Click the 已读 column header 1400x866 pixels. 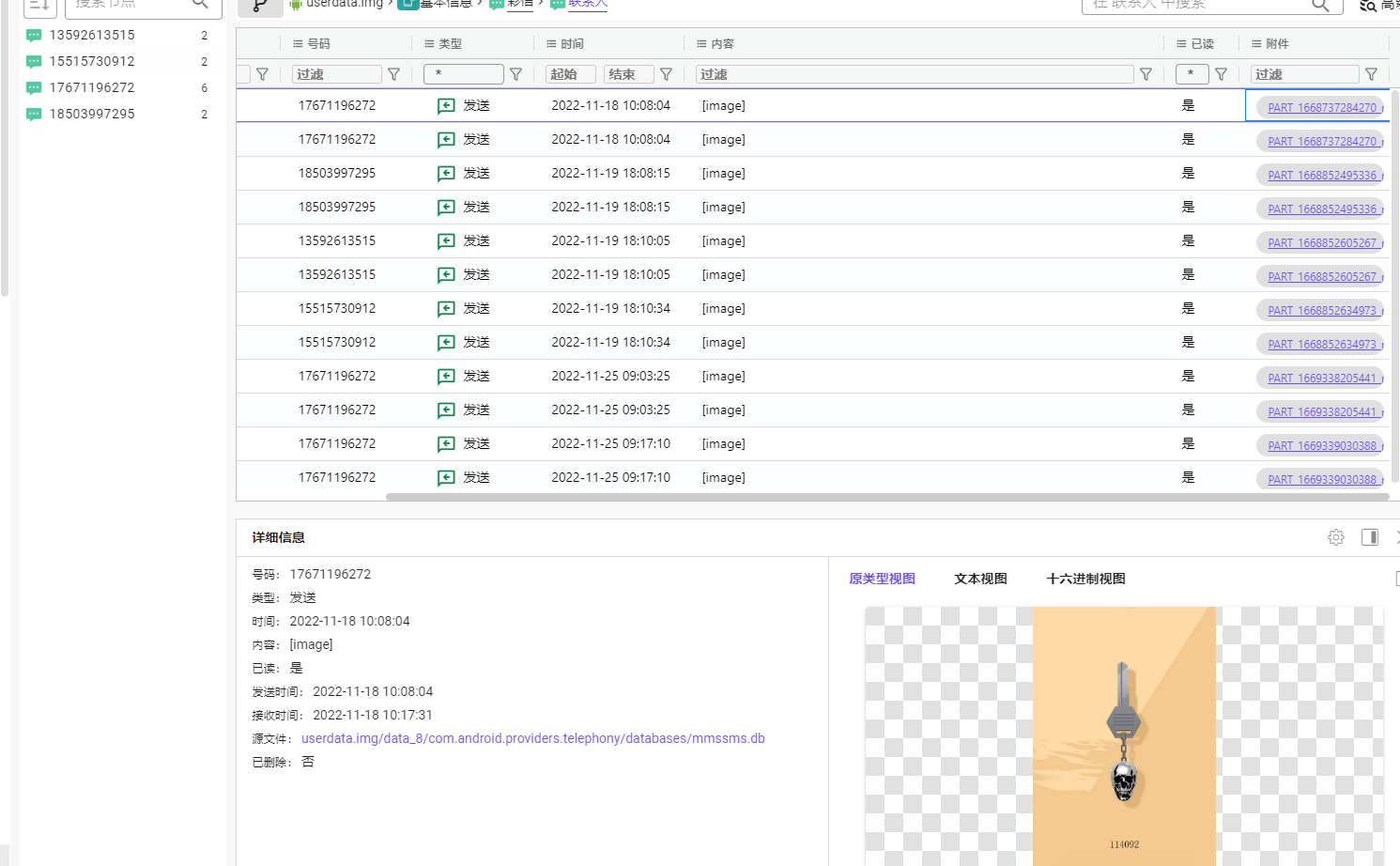click(1202, 44)
